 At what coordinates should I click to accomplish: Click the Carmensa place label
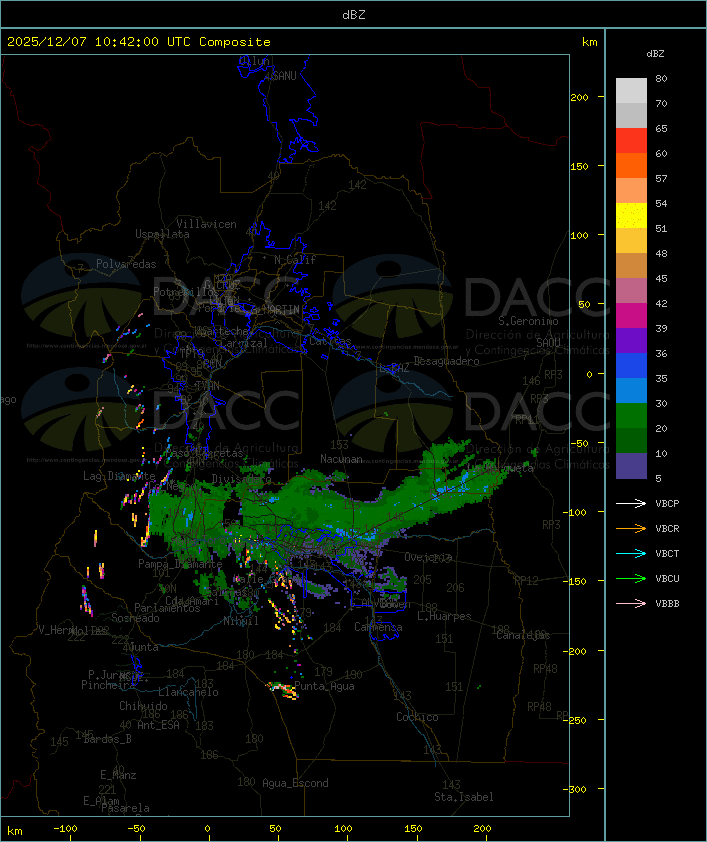pyautogui.click(x=378, y=627)
